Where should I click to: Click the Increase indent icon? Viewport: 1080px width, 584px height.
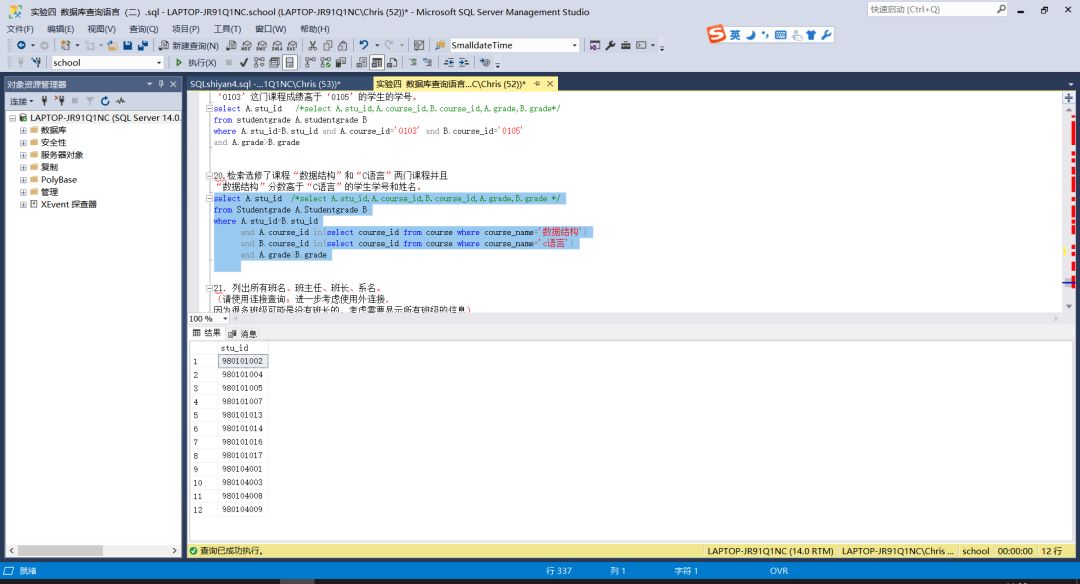click(x=464, y=63)
